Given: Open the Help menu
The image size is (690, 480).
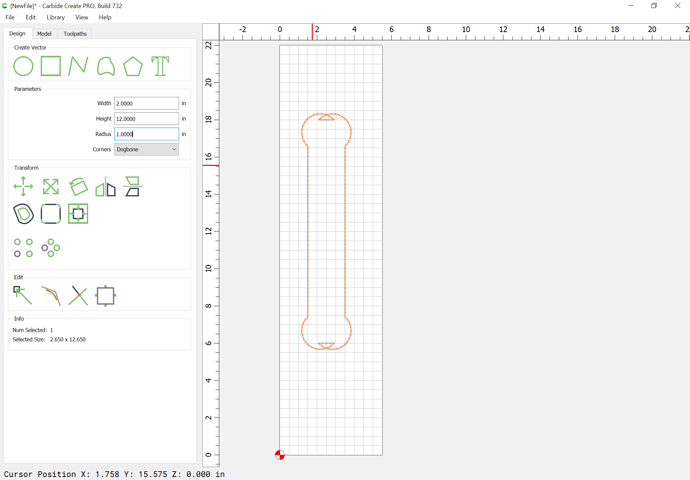Looking at the screenshot, I should [x=105, y=17].
